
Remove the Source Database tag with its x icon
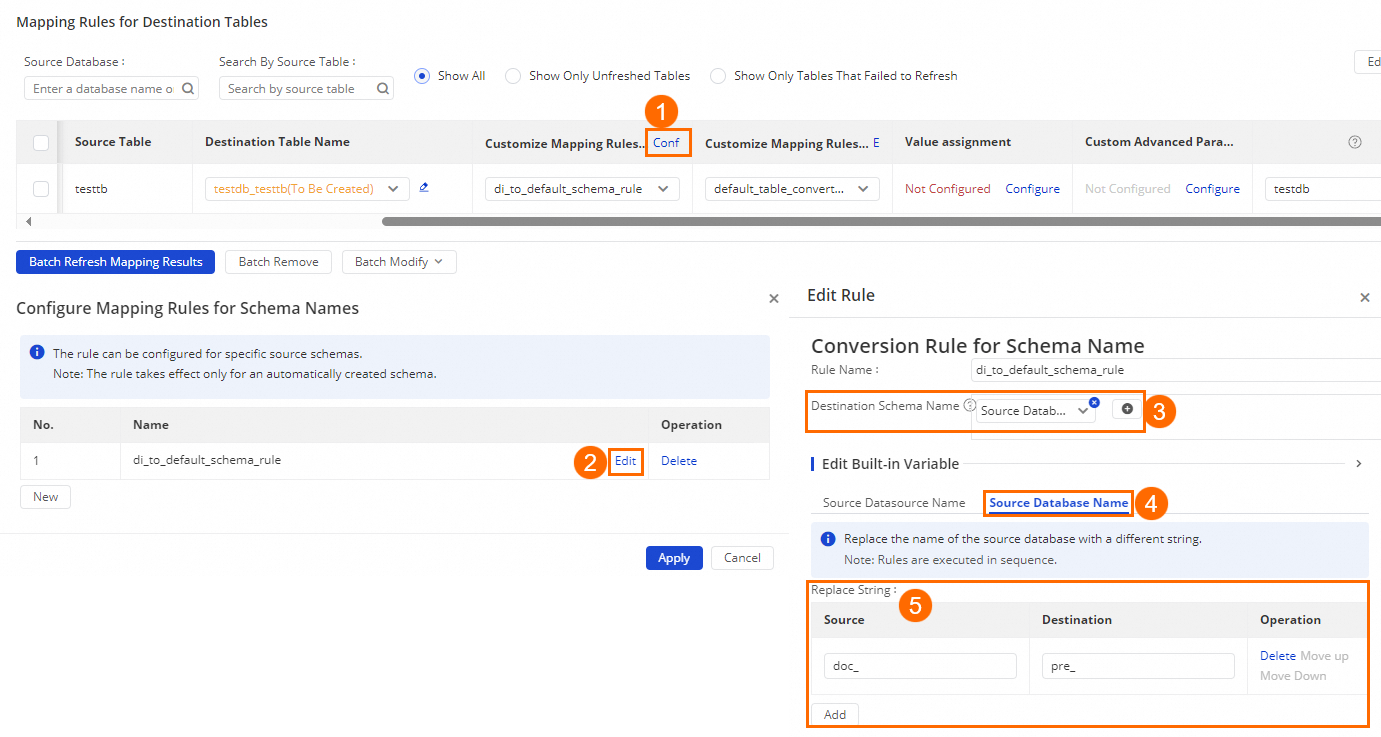point(1094,402)
